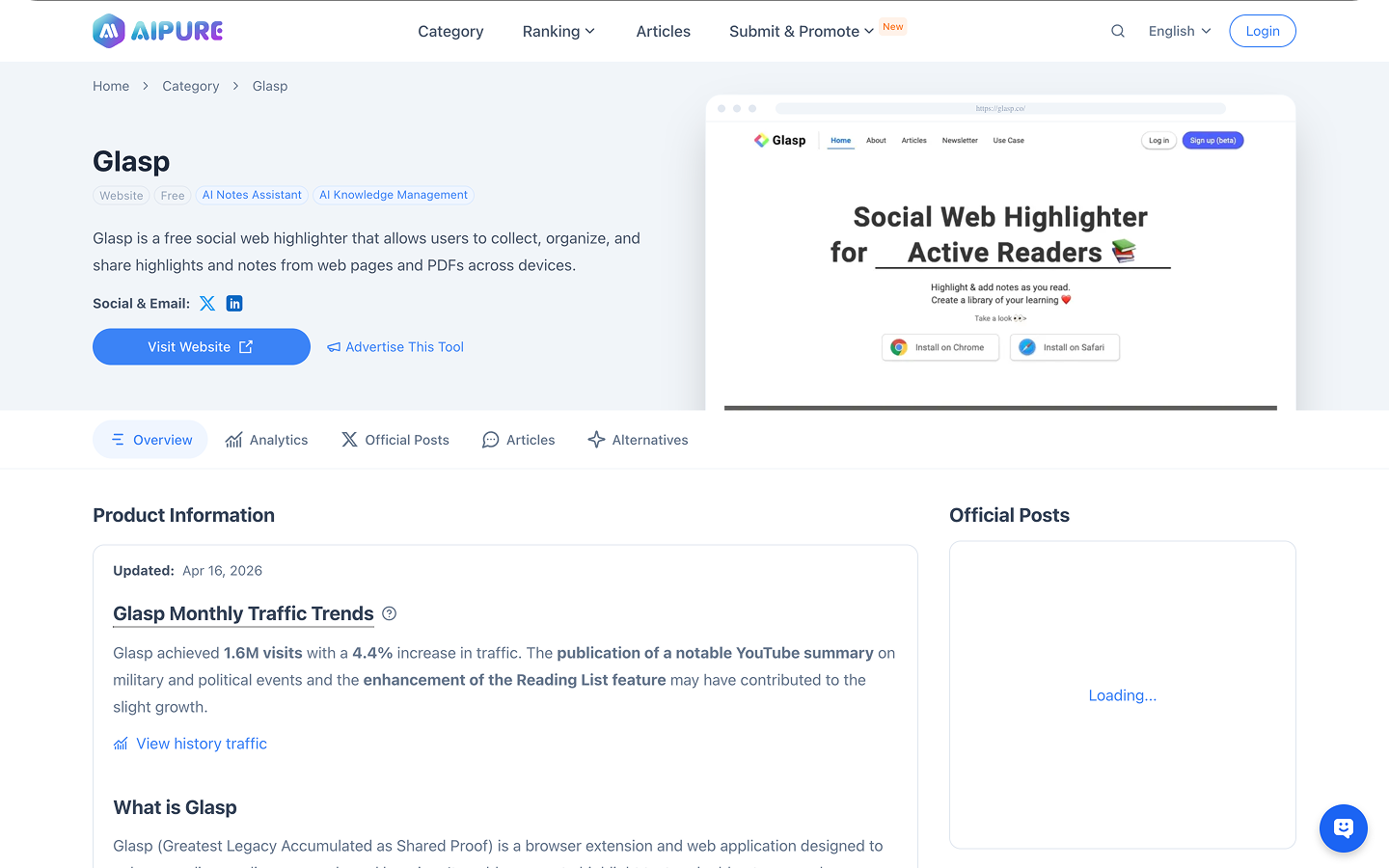Select the Overview tab

point(150,440)
